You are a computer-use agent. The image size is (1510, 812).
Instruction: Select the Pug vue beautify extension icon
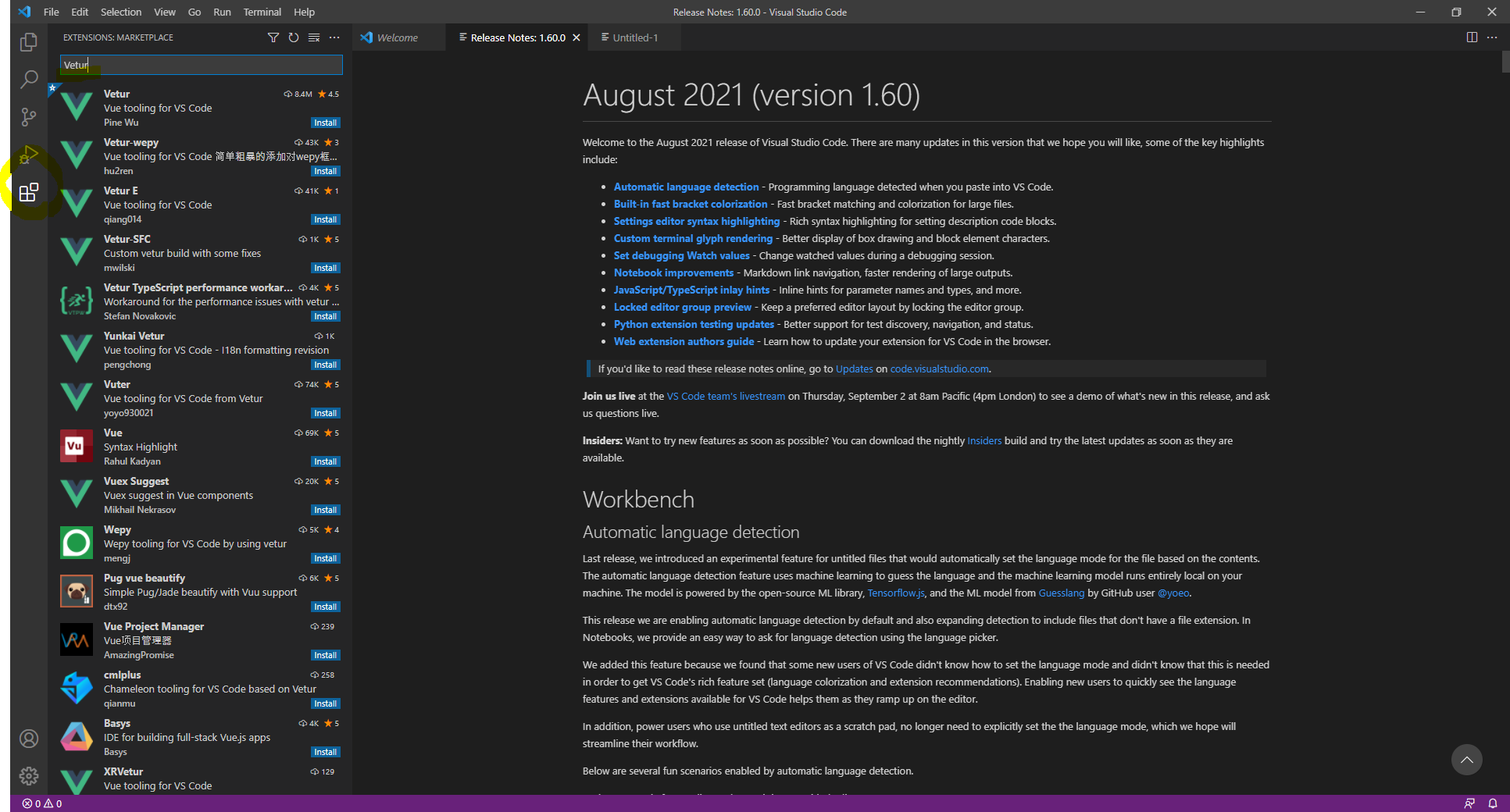[77, 591]
